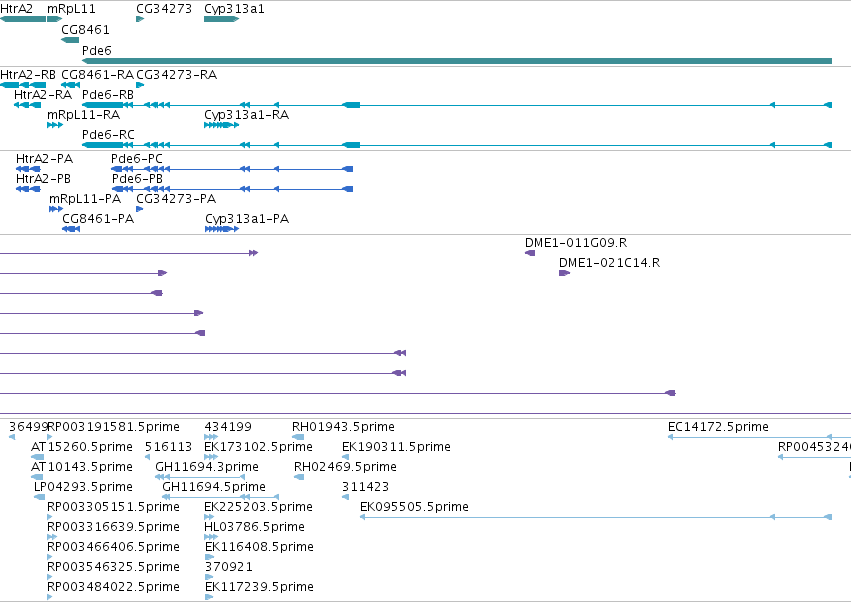851x602 pixels.
Task: Select the HtrA2-RA transcript label
Action: (43, 94)
